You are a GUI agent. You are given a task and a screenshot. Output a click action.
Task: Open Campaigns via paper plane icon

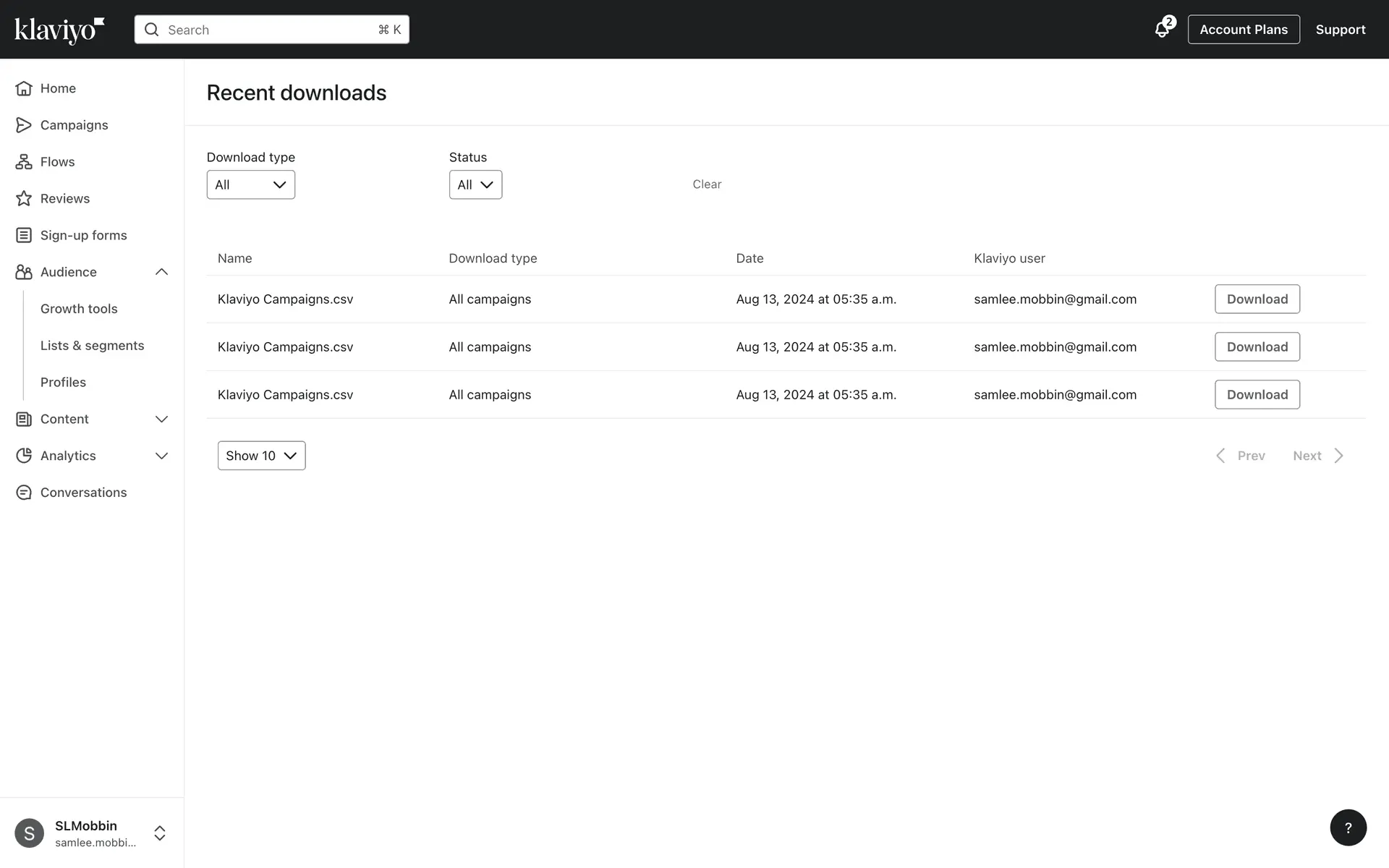click(24, 125)
